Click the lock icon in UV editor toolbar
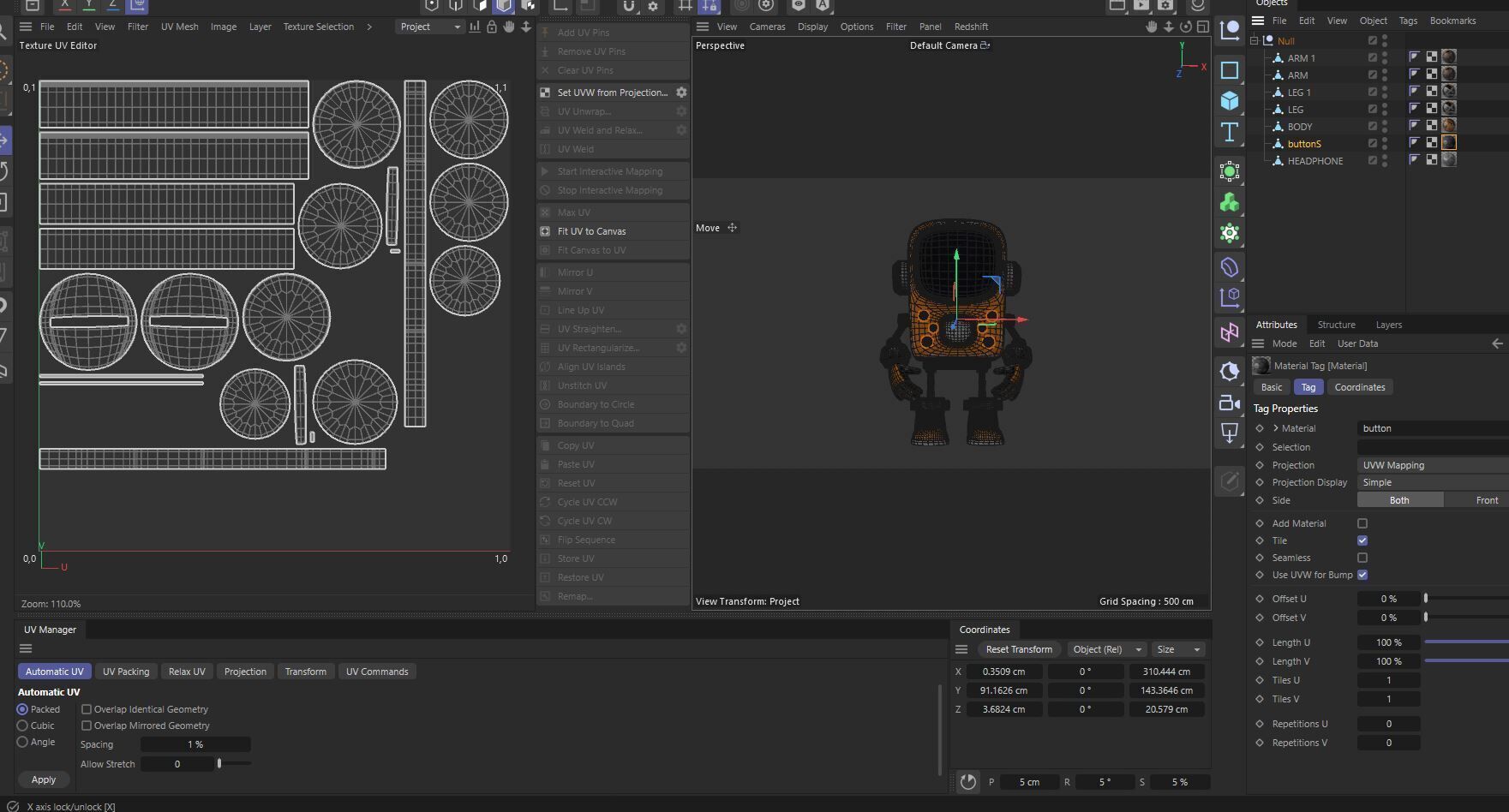Viewport: 1509px width, 812px height. pyautogui.click(x=492, y=27)
